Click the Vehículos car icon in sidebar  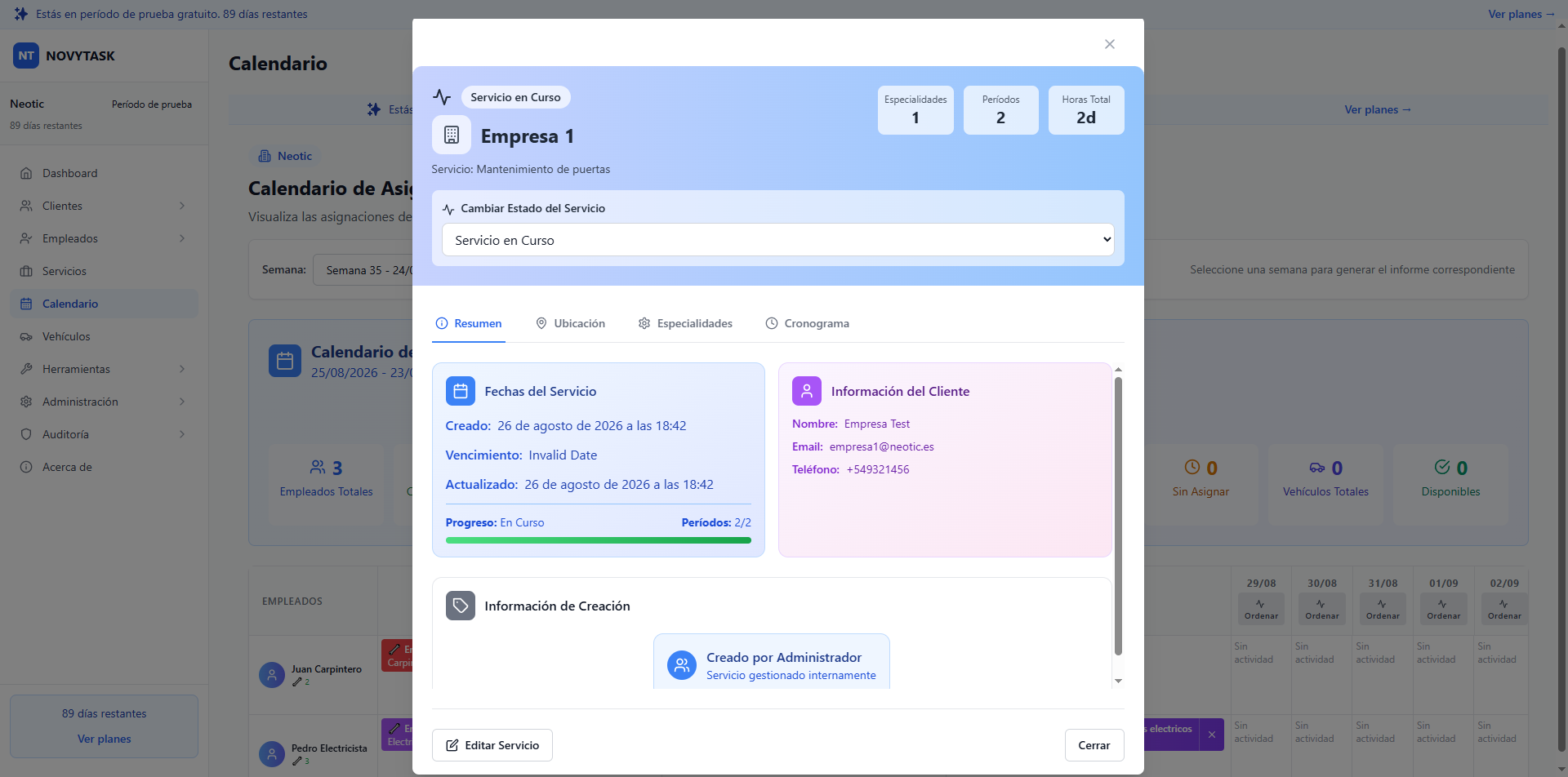[x=26, y=336]
